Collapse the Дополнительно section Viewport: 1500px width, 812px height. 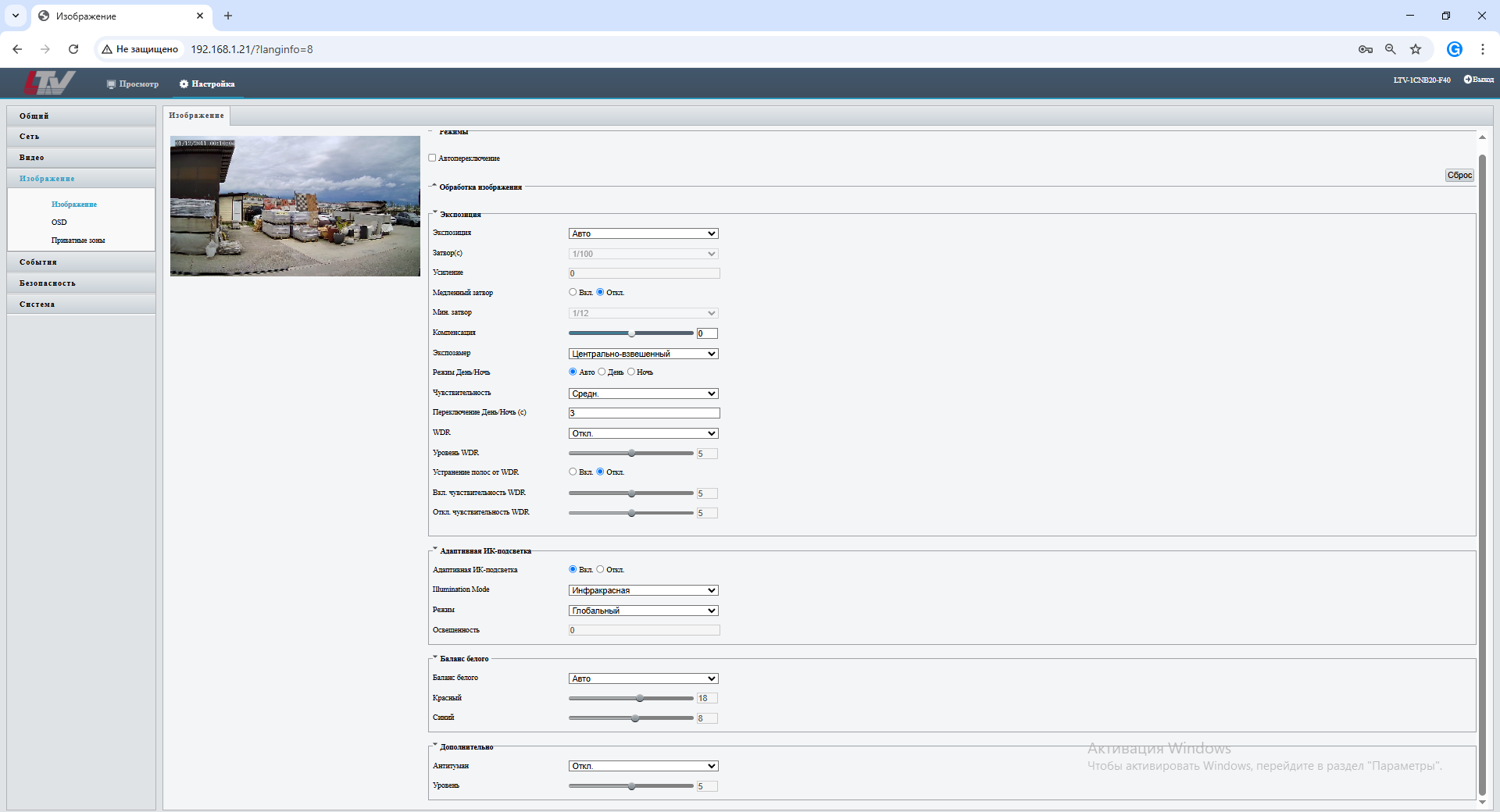(435, 745)
